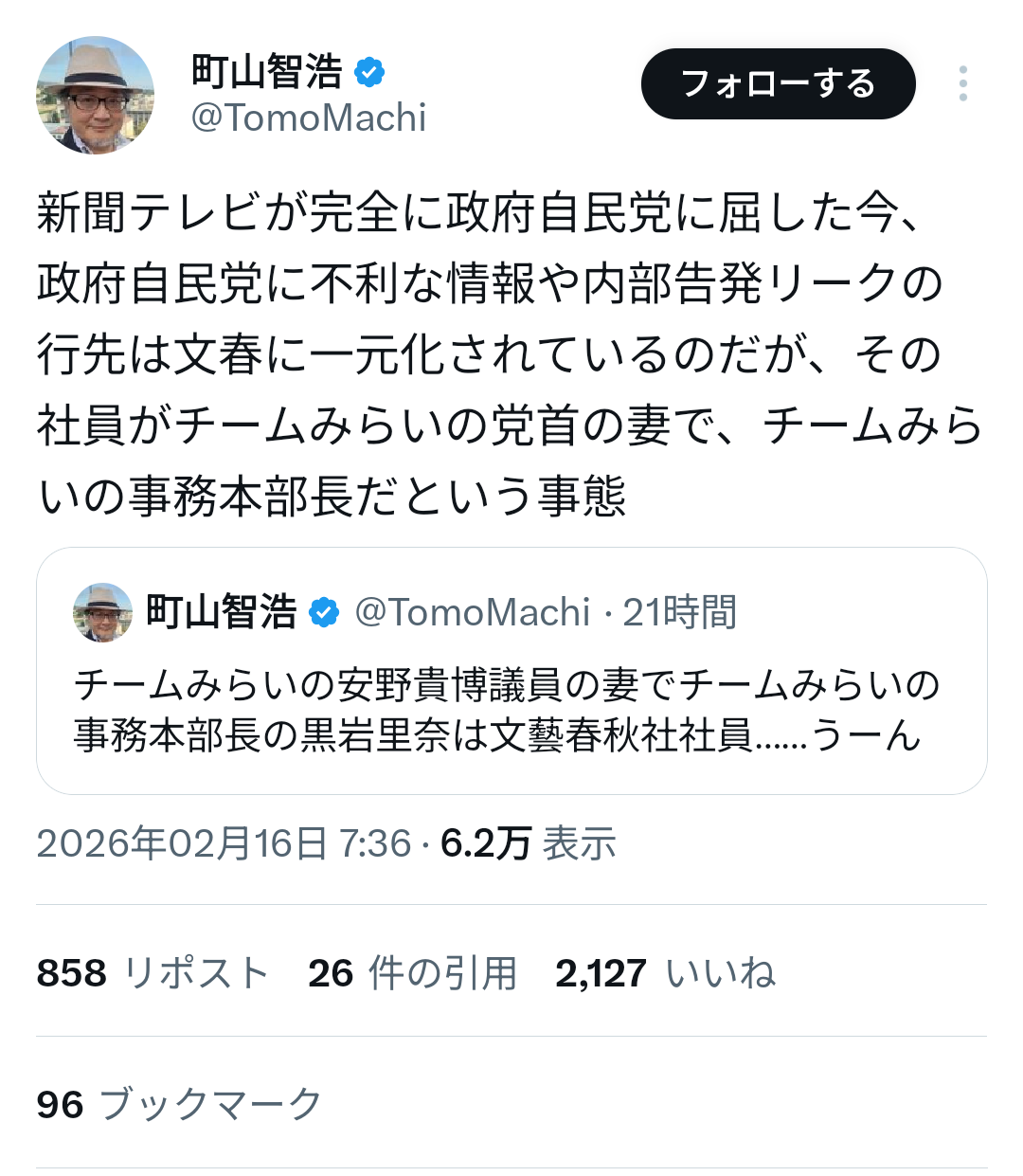Click the 96 ブックマーク count
1023x1176 pixels.
coord(179,1105)
